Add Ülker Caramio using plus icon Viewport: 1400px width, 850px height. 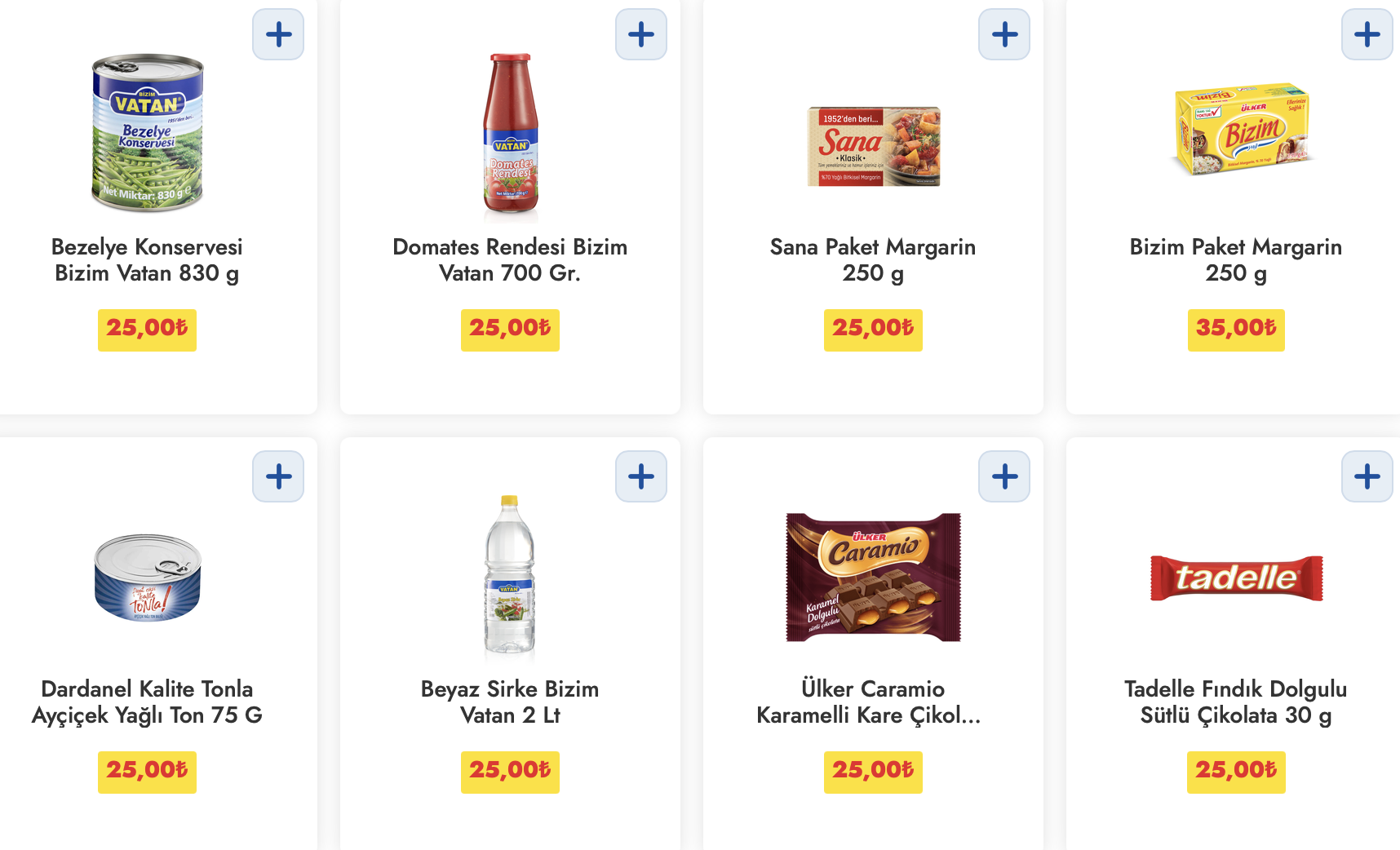1004,476
